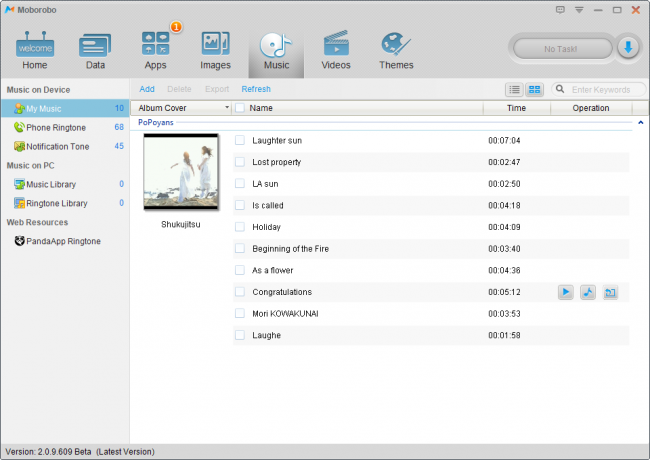This screenshot has height=460, width=650.
Task: Click the search magnifier icon
Action: coord(560,89)
